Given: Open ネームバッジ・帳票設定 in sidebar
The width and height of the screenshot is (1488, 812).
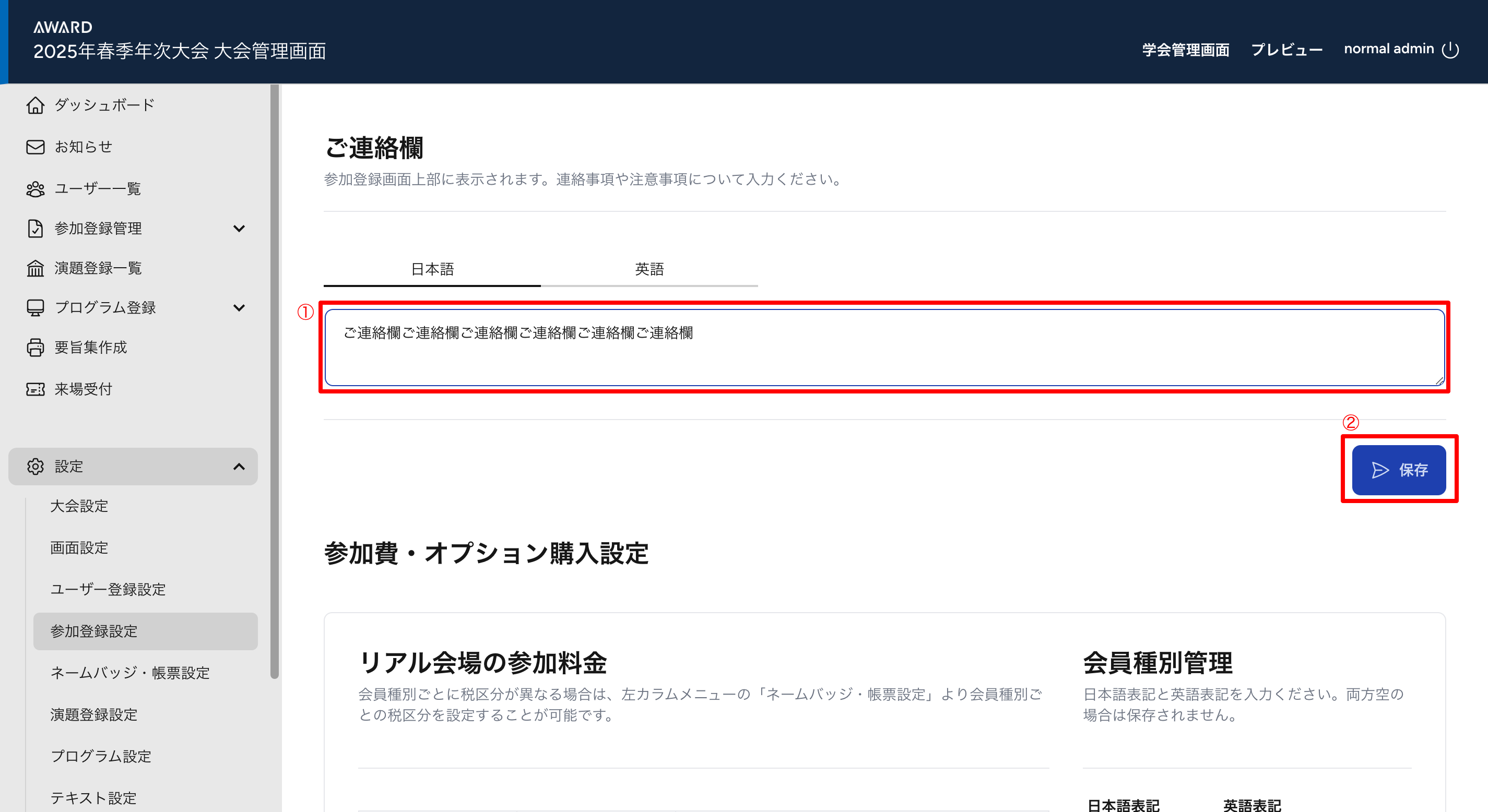Looking at the screenshot, I should tap(130, 673).
